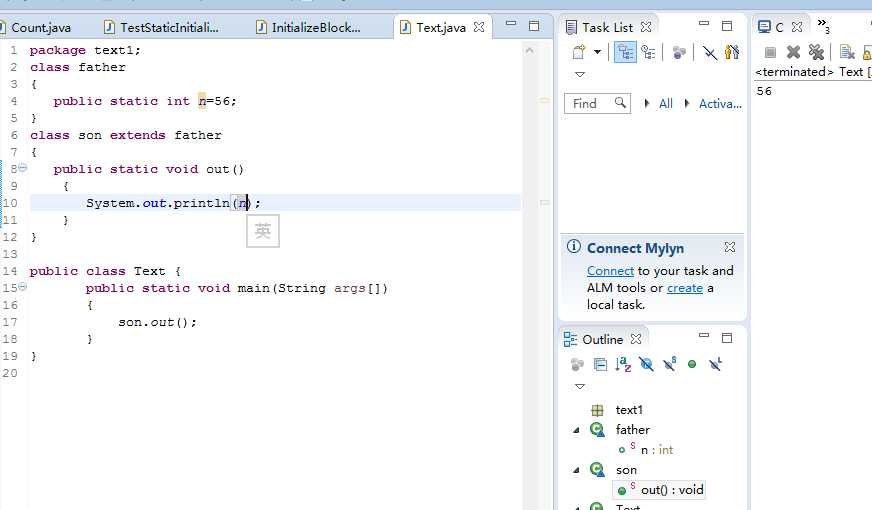This screenshot has width=872, height=510.
Task: Close the Text.java editor tab
Action: (479, 27)
